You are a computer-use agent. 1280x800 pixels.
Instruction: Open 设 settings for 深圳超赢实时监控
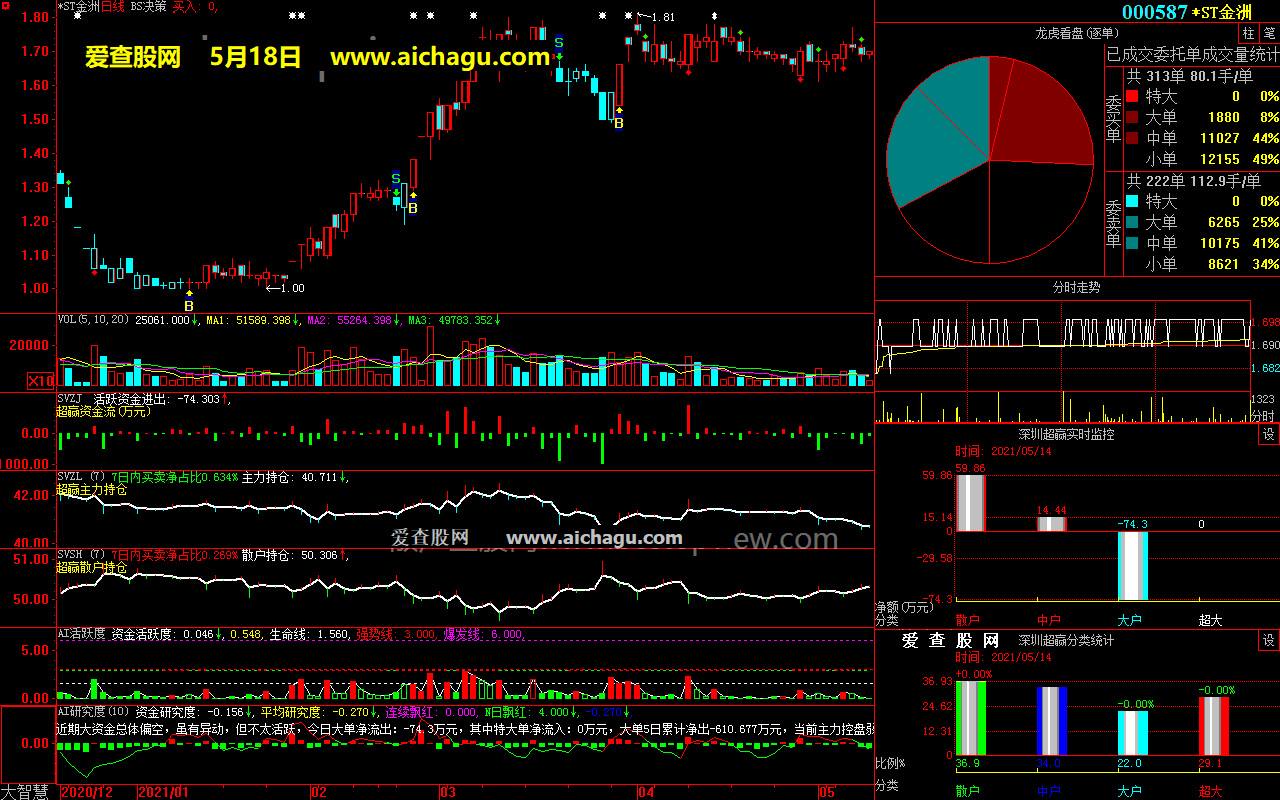[1268, 434]
